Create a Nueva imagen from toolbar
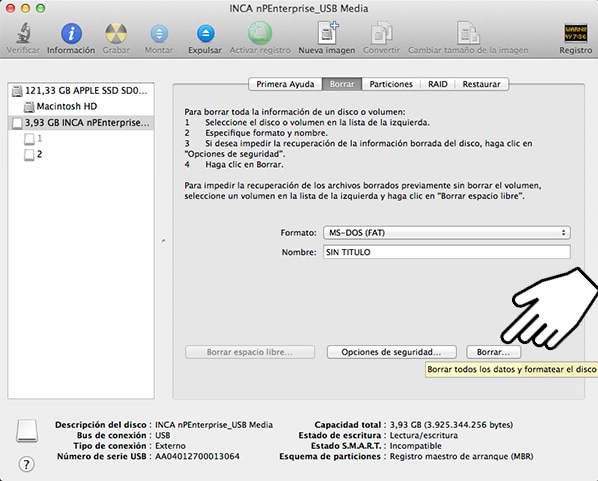The height and width of the screenshot is (481, 598). 327,33
